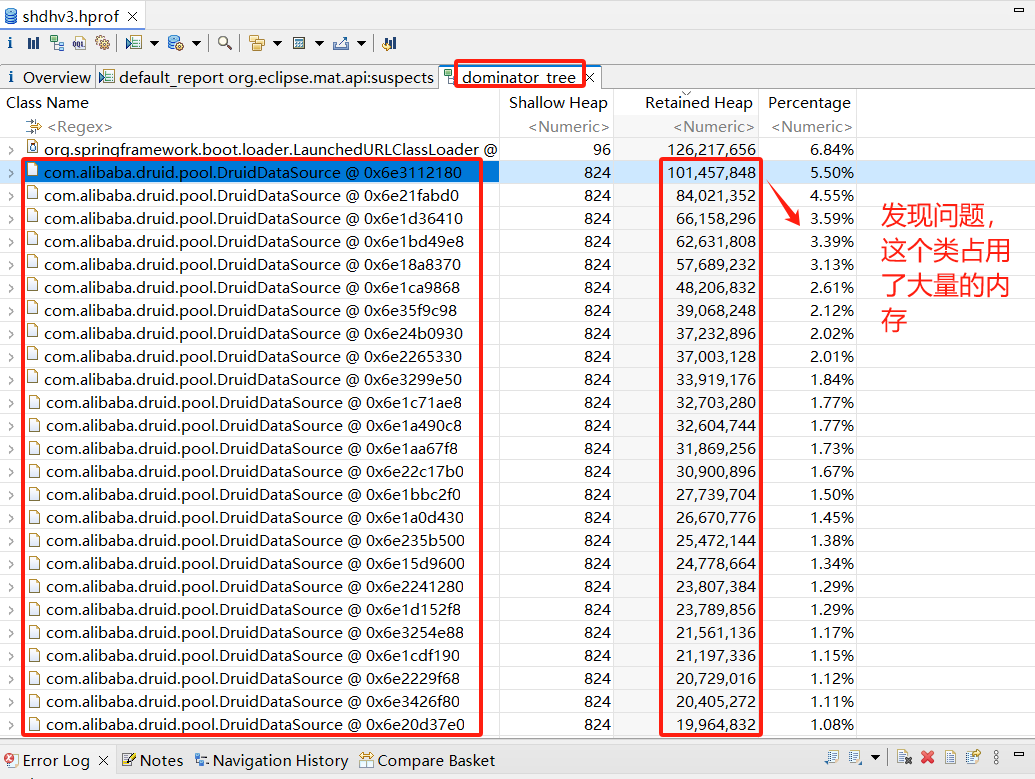Switch to default_report suspects tab

[x=267, y=77]
